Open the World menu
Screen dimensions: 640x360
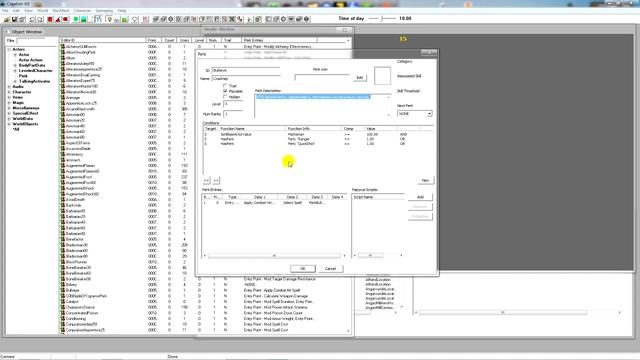(42, 11)
